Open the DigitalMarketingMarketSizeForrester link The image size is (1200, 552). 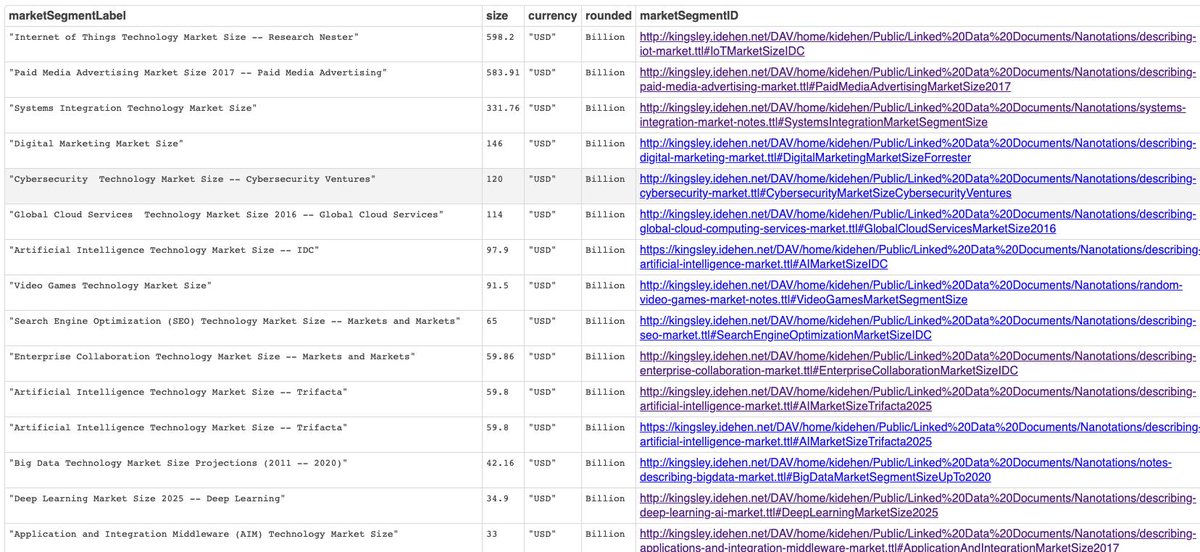tap(917, 150)
